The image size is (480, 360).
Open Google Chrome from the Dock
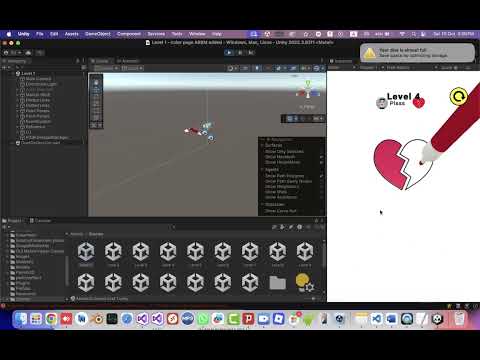[51, 319]
